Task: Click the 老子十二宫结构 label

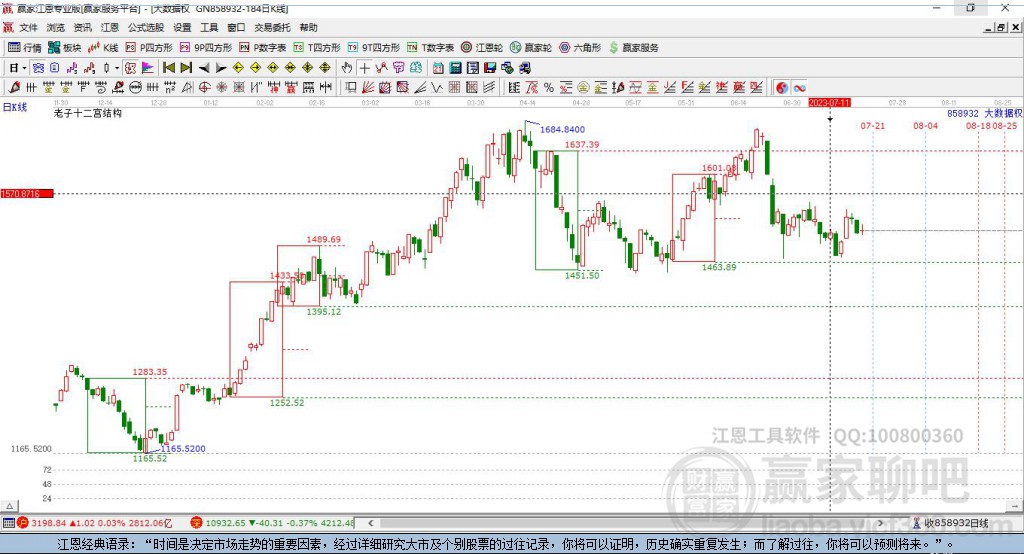Action: (88, 114)
